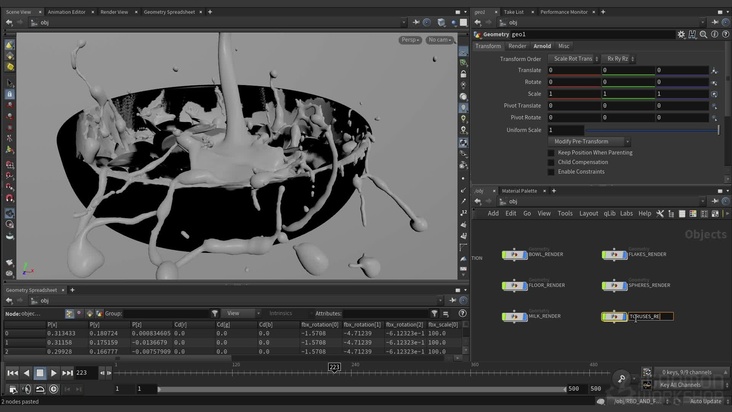Click the frame range slider bar
This screenshot has height=412, width=732.
pos(362,389)
